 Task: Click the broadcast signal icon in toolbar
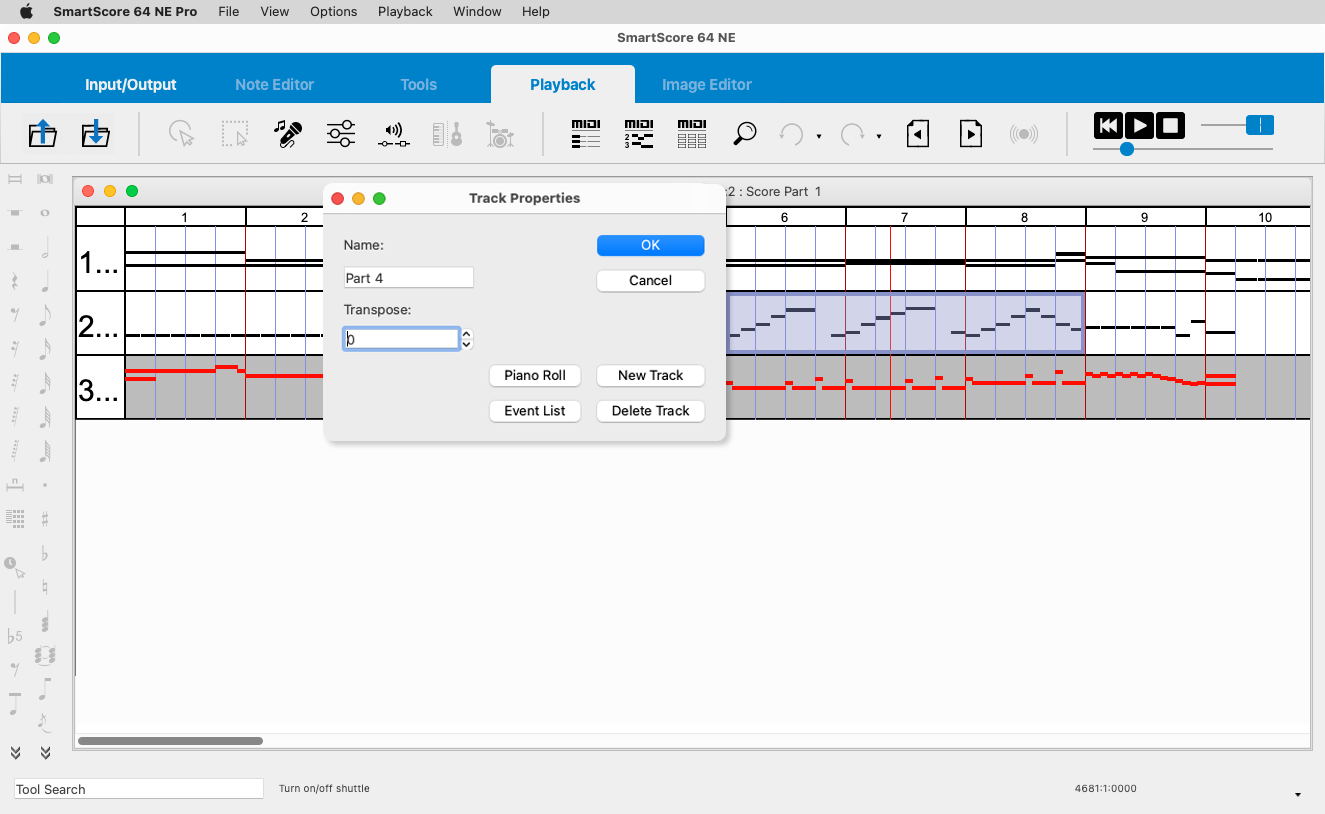point(1024,134)
